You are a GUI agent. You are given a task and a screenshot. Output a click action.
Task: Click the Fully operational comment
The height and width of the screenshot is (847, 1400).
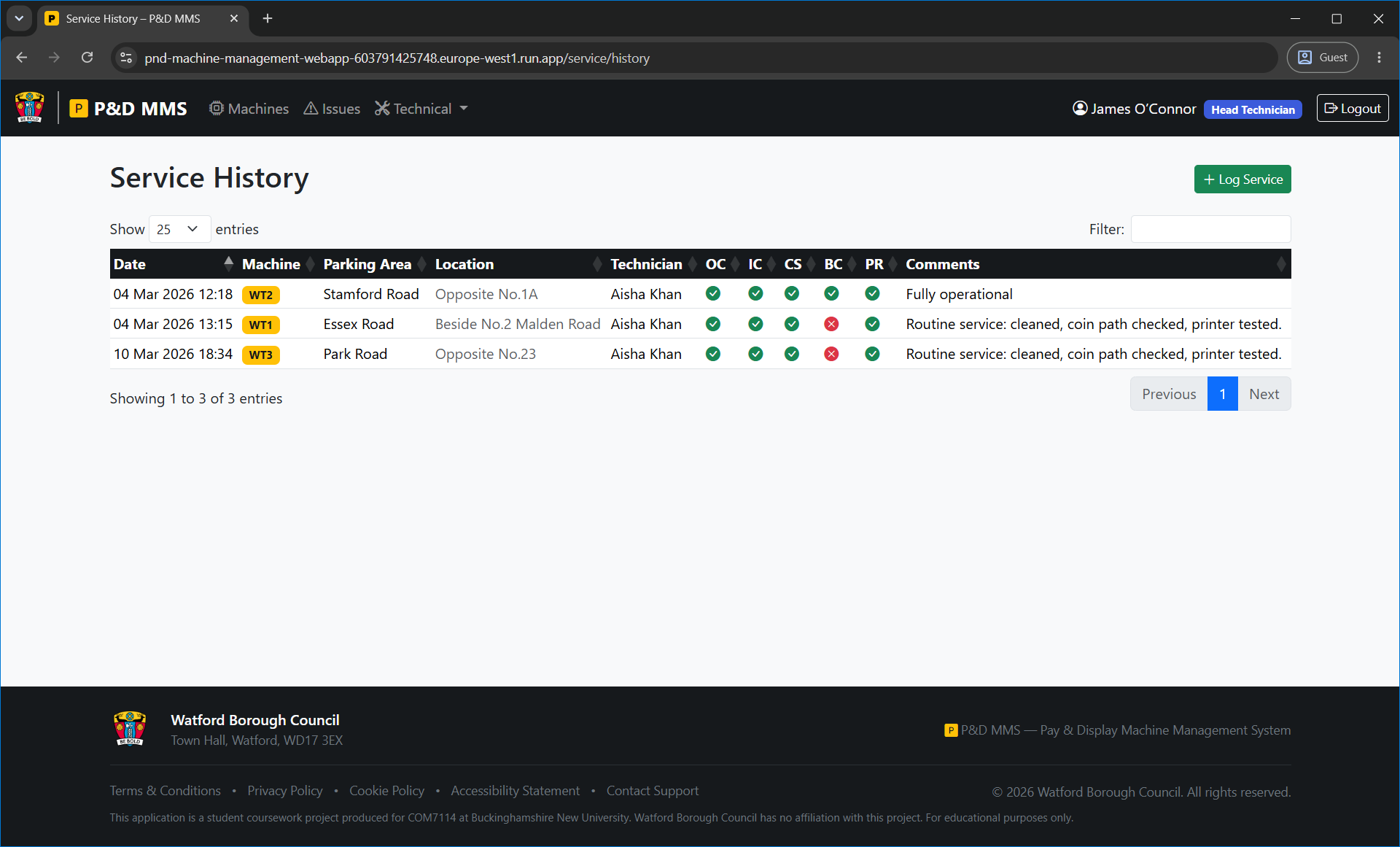pyautogui.click(x=959, y=294)
